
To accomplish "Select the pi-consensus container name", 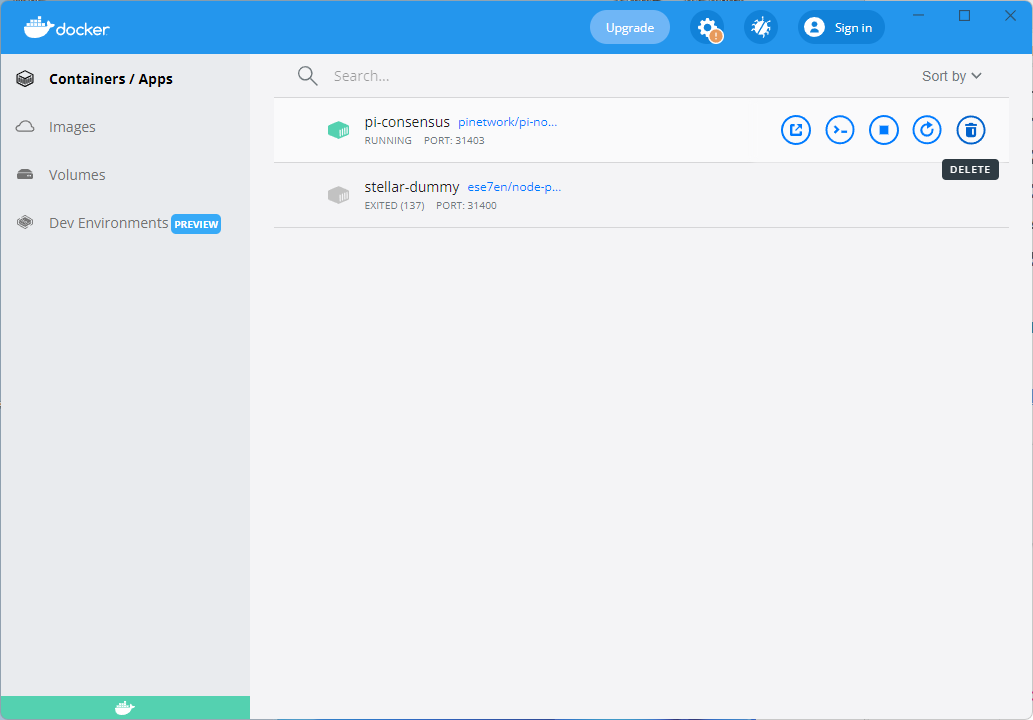I will tap(407, 122).
